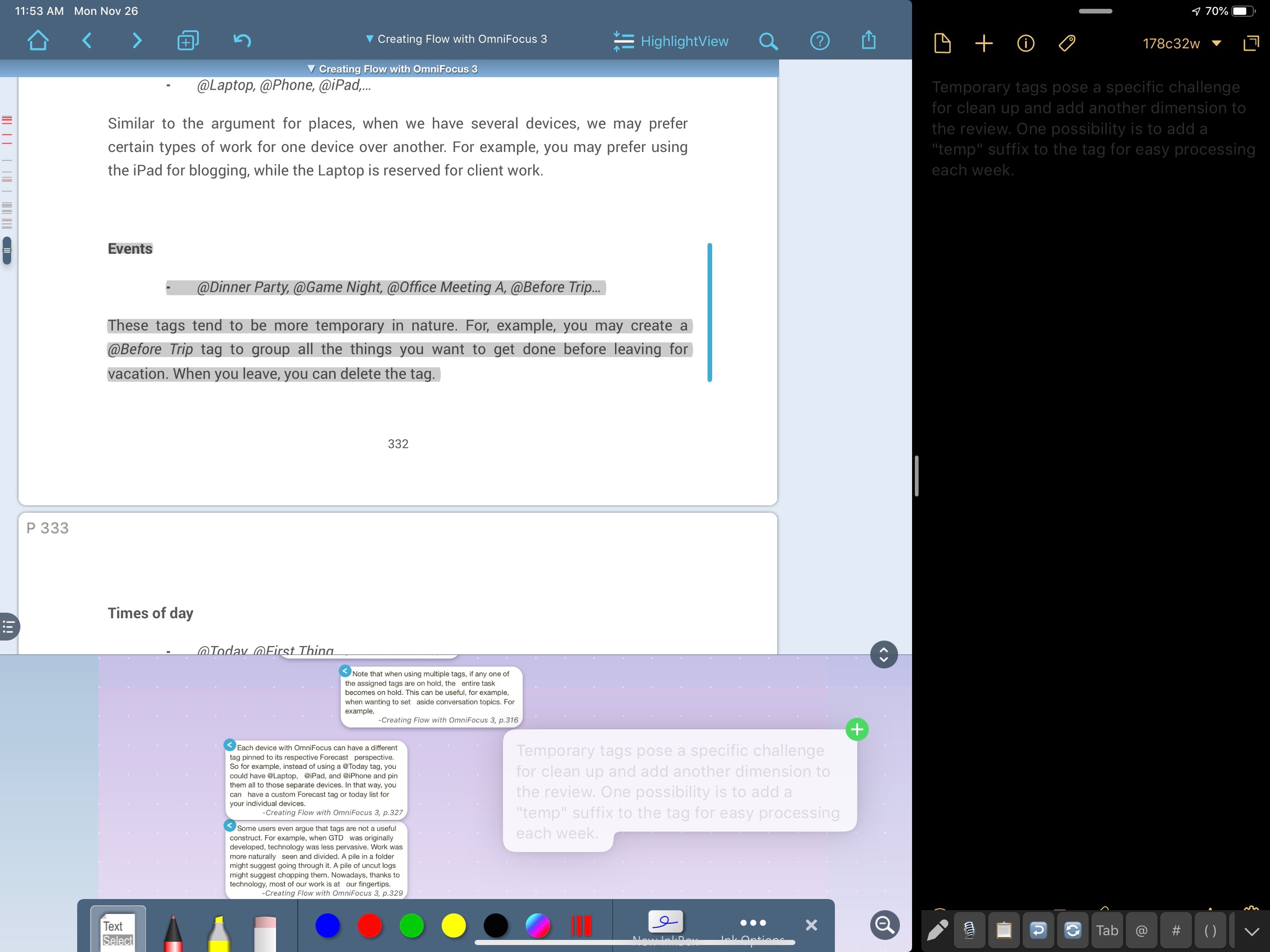1270x952 pixels.
Task: Open the search magnifier
Action: (x=768, y=41)
